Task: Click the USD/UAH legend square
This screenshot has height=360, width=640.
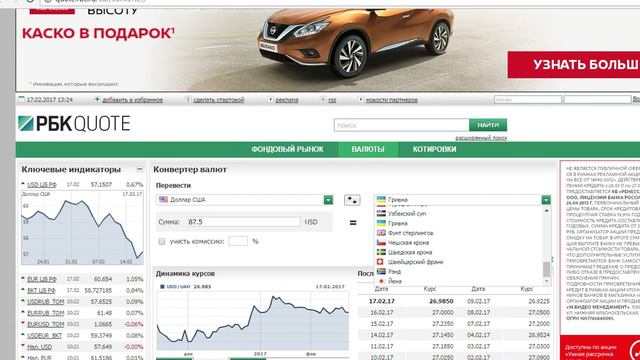Action: (x=162, y=287)
